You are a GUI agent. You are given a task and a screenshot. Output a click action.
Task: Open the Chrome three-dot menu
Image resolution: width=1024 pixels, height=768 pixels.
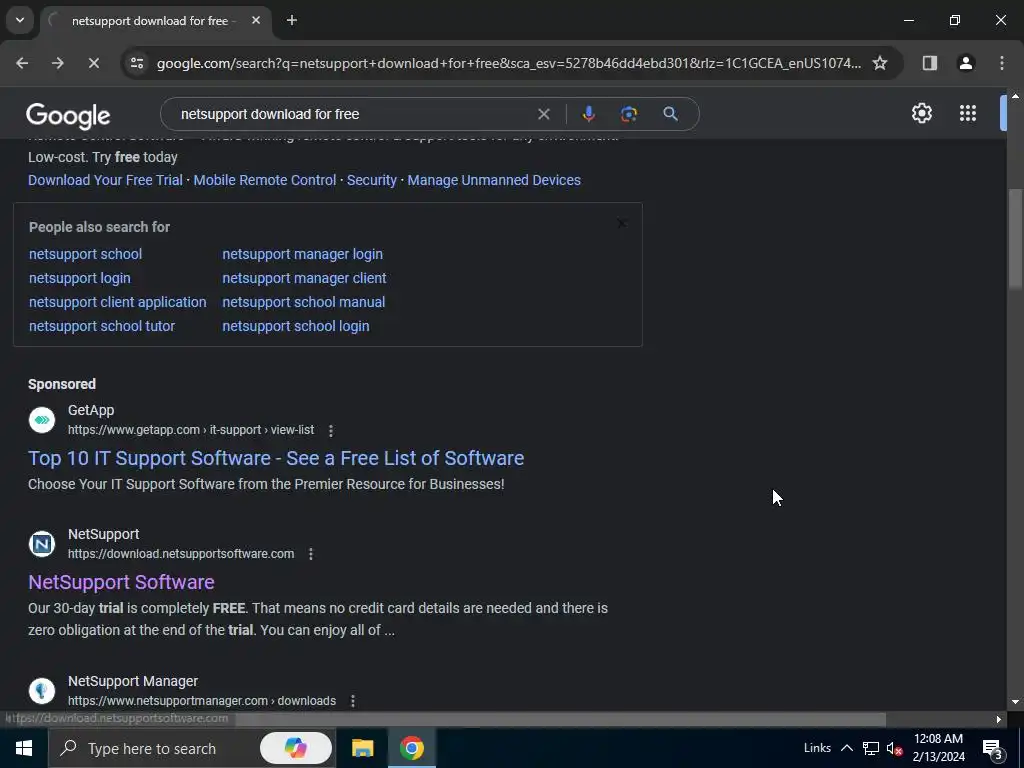1002,63
